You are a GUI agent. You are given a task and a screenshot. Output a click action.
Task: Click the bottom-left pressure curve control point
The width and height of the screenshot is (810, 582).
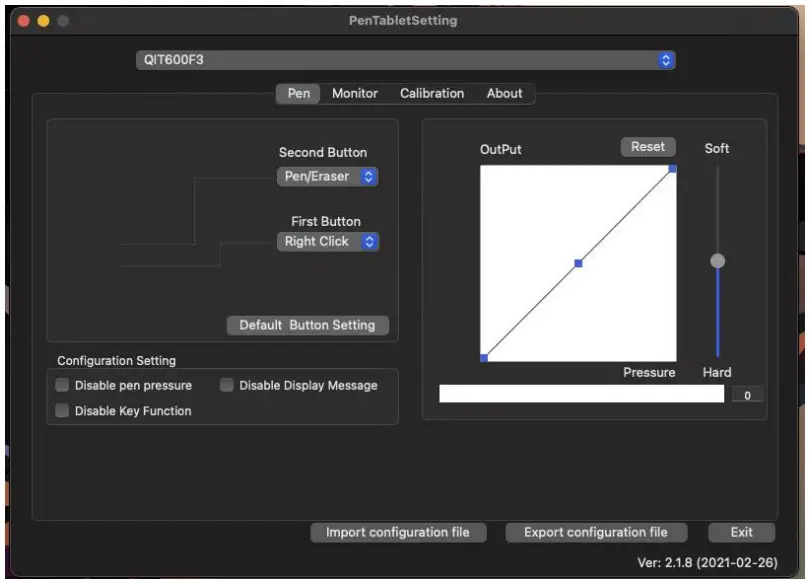[x=484, y=357]
